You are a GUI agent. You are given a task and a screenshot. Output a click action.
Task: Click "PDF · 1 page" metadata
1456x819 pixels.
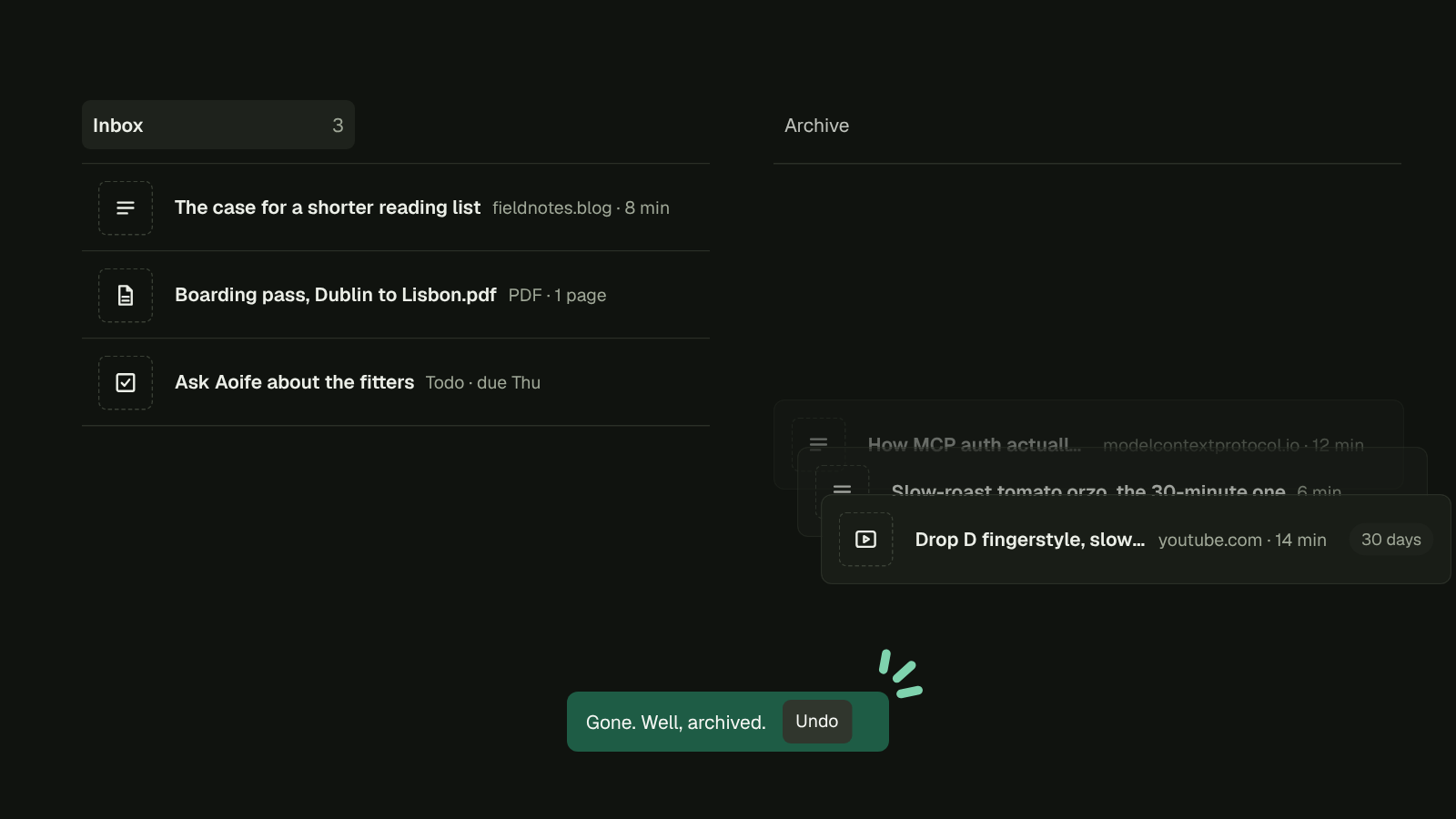(557, 295)
